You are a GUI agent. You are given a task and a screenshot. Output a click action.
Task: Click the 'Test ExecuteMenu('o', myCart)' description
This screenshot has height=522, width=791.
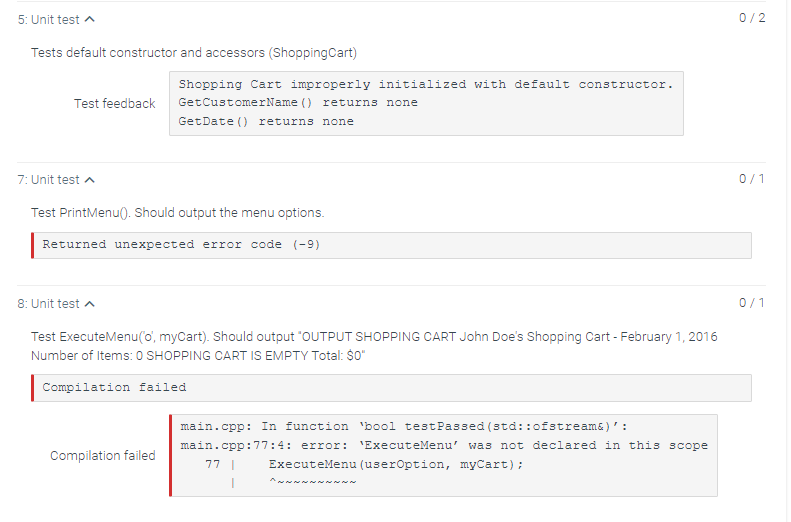(374, 337)
